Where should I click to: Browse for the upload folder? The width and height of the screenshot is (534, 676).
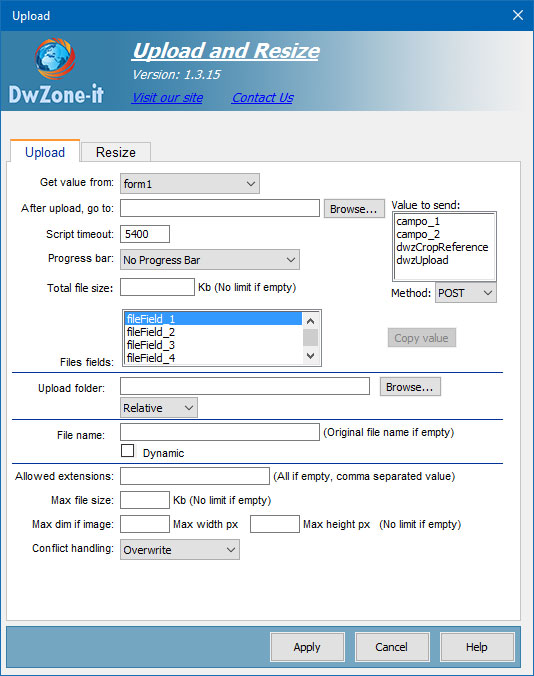(x=410, y=387)
